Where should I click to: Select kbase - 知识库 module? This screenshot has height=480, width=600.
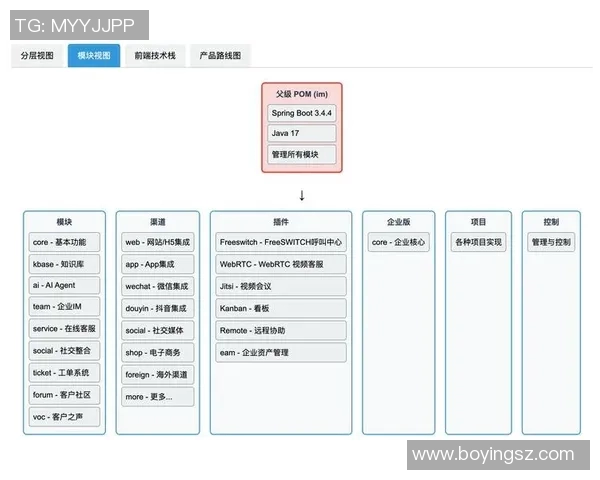pos(64,264)
